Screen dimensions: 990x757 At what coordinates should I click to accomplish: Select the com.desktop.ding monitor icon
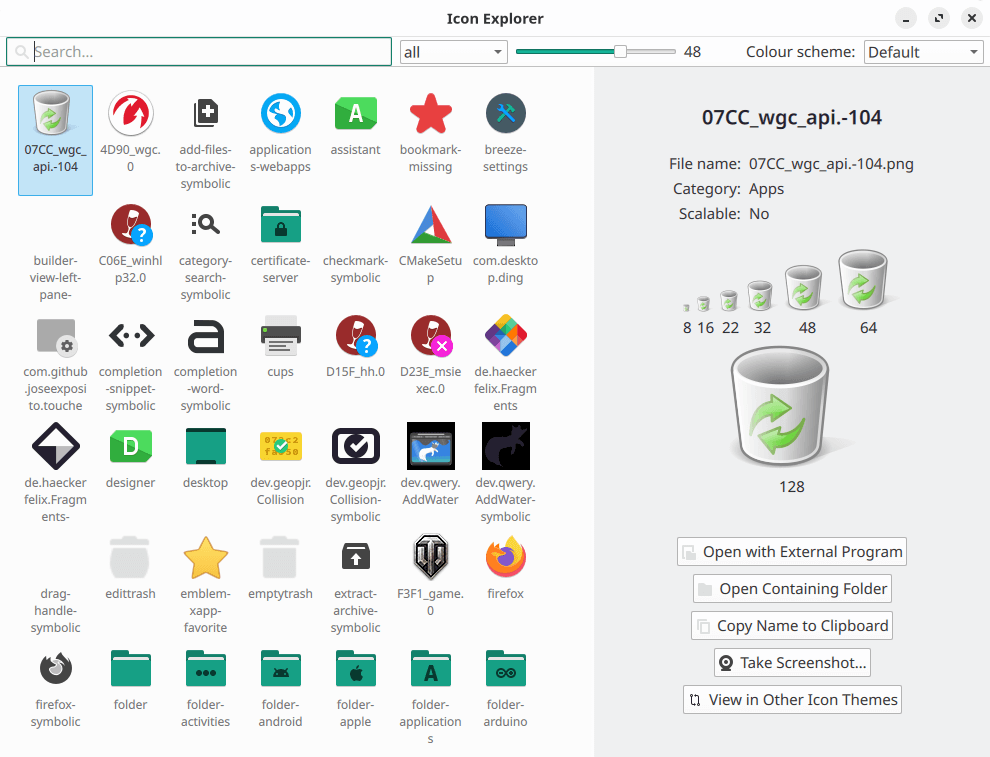[x=506, y=225]
